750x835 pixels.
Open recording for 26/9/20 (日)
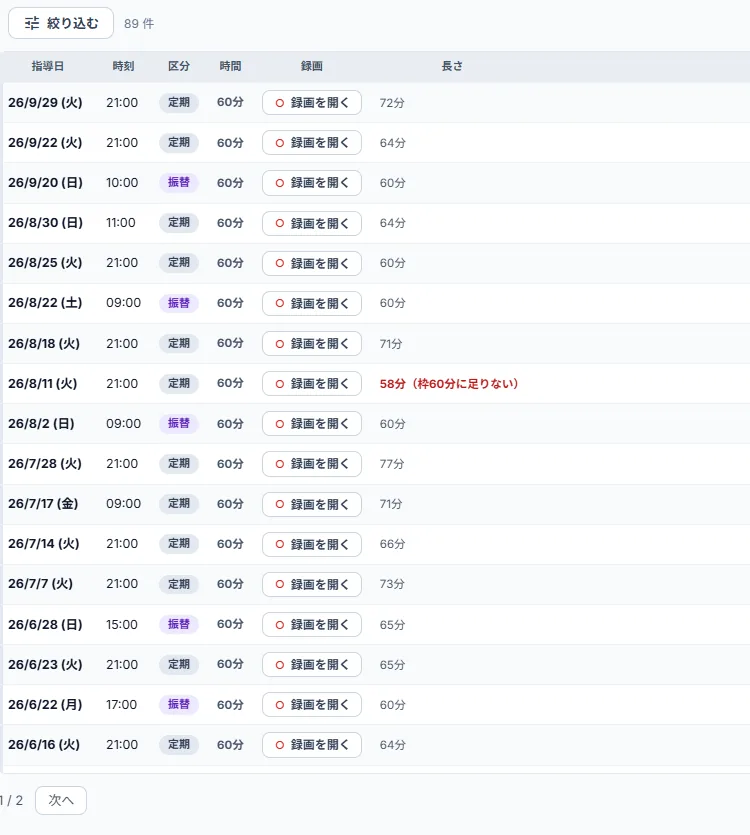pos(312,183)
